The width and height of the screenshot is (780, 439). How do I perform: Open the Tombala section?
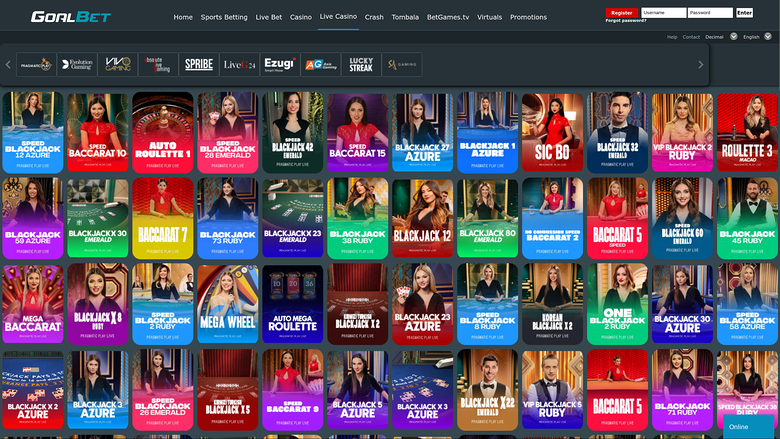(405, 17)
